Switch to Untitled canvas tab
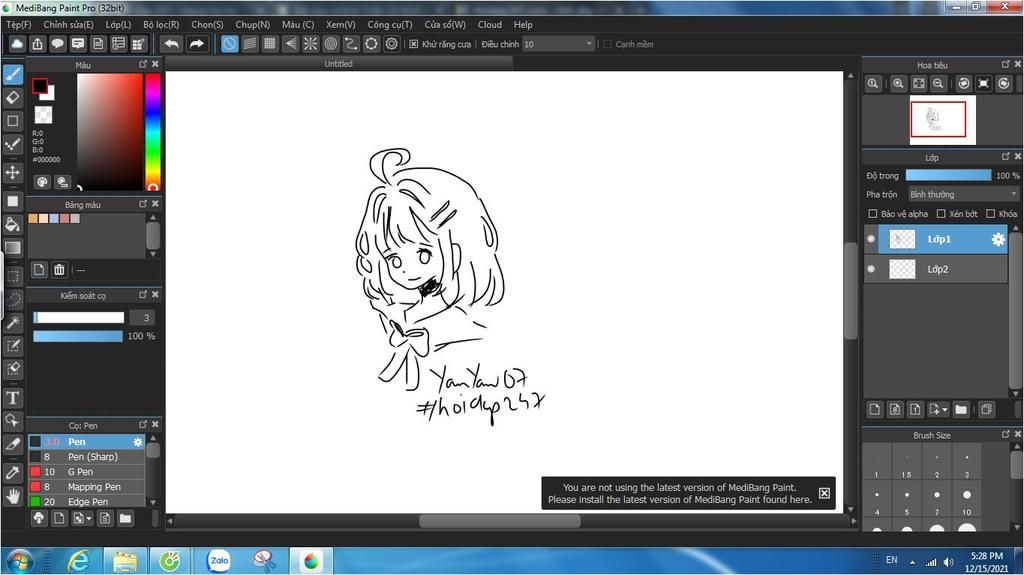The height and width of the screenshot is (575, 1024). tap(338, 64)
